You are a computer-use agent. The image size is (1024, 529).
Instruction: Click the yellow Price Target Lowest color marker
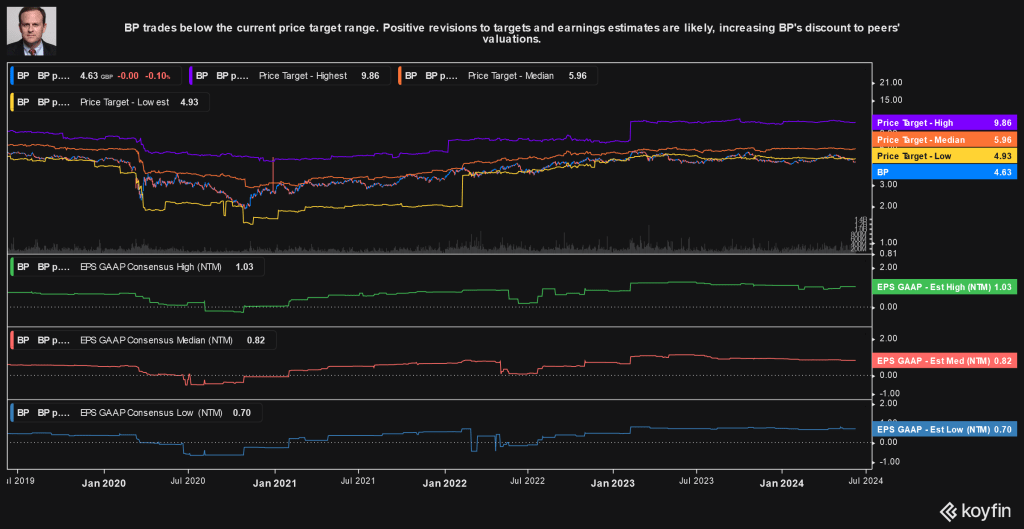(11, 102)
